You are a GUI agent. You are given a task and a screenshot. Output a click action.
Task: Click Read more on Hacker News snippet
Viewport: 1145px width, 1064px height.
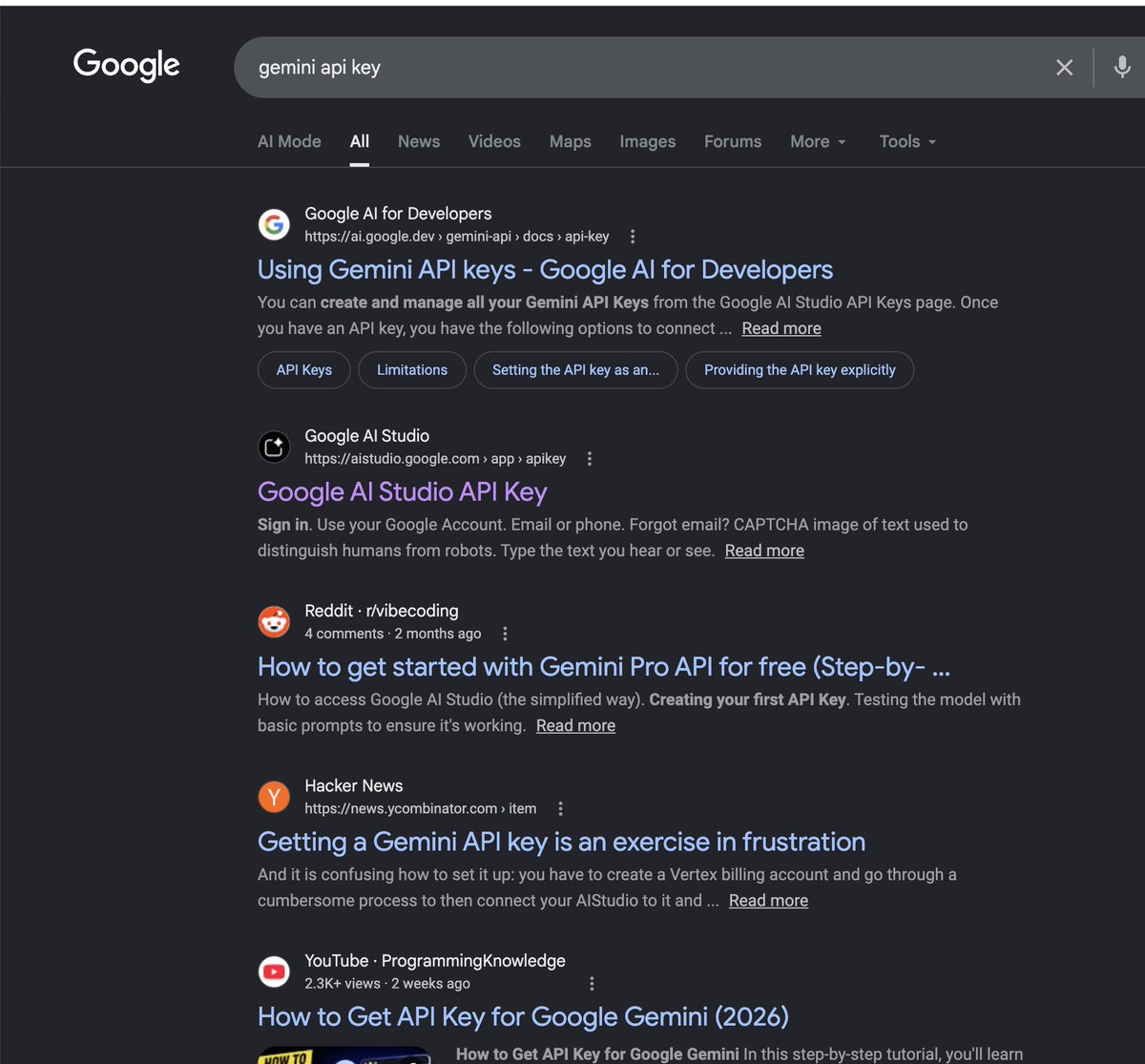[768, 900]
